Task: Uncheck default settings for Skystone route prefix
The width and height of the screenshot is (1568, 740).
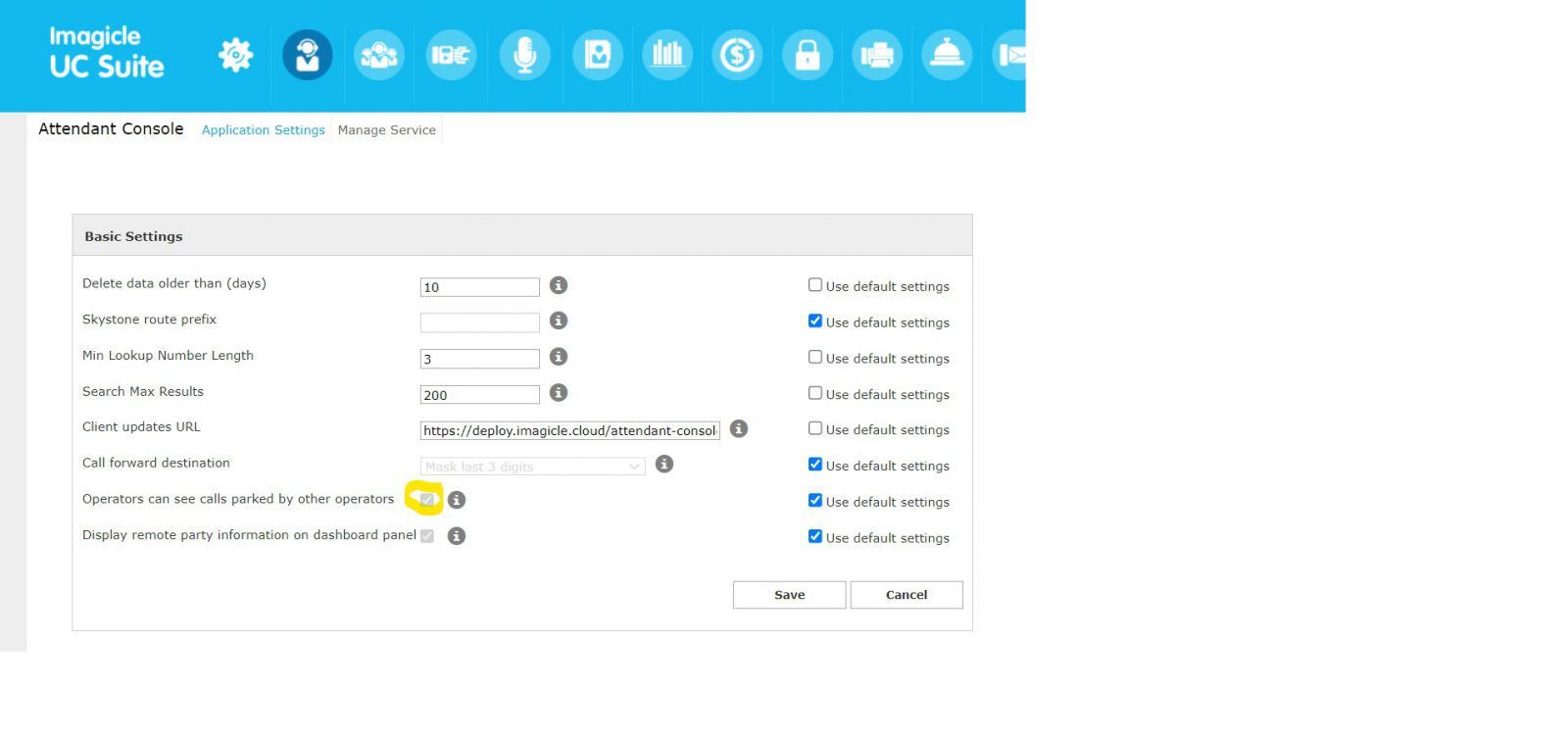Action: pos(815,321)
